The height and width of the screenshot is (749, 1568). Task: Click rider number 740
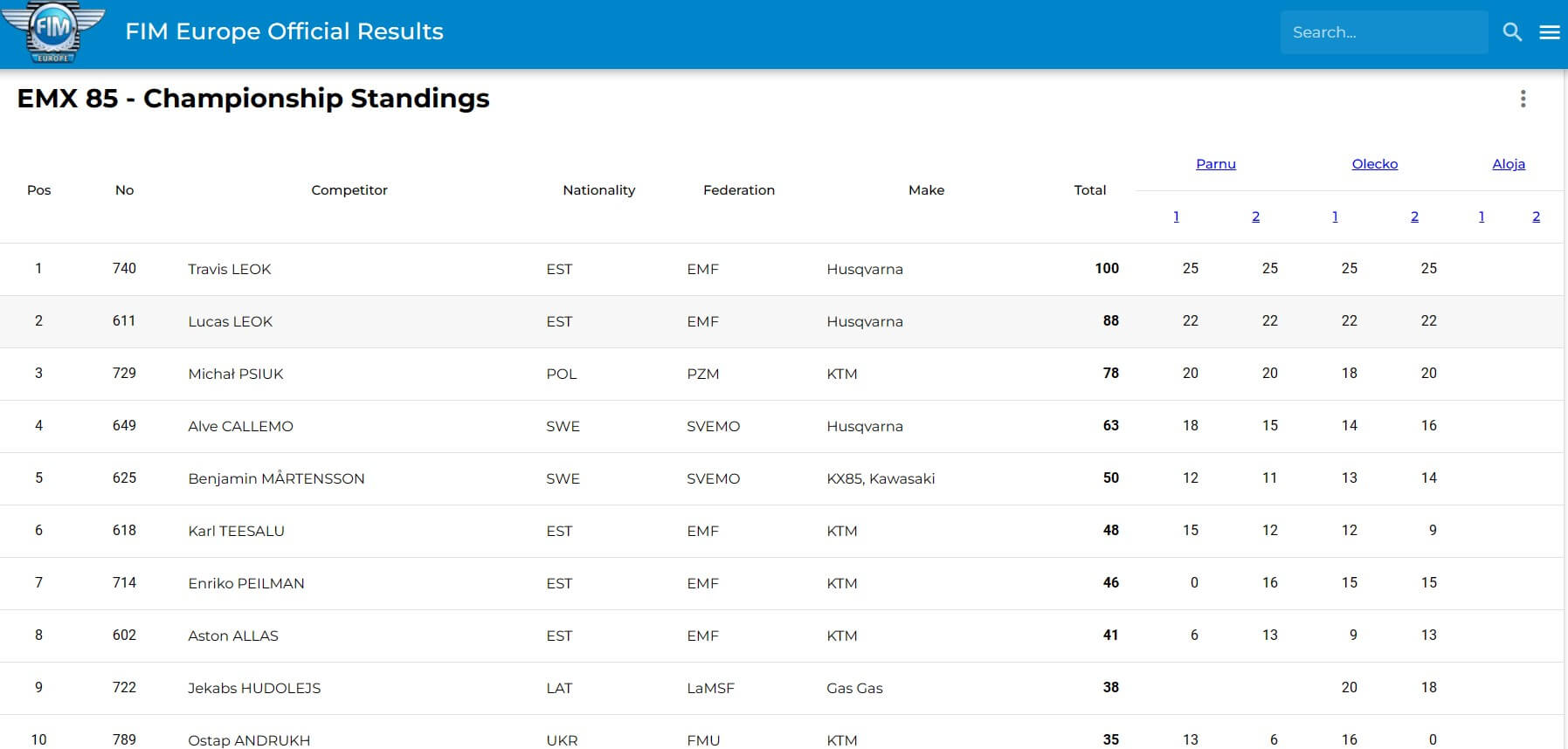coord(124,269)
